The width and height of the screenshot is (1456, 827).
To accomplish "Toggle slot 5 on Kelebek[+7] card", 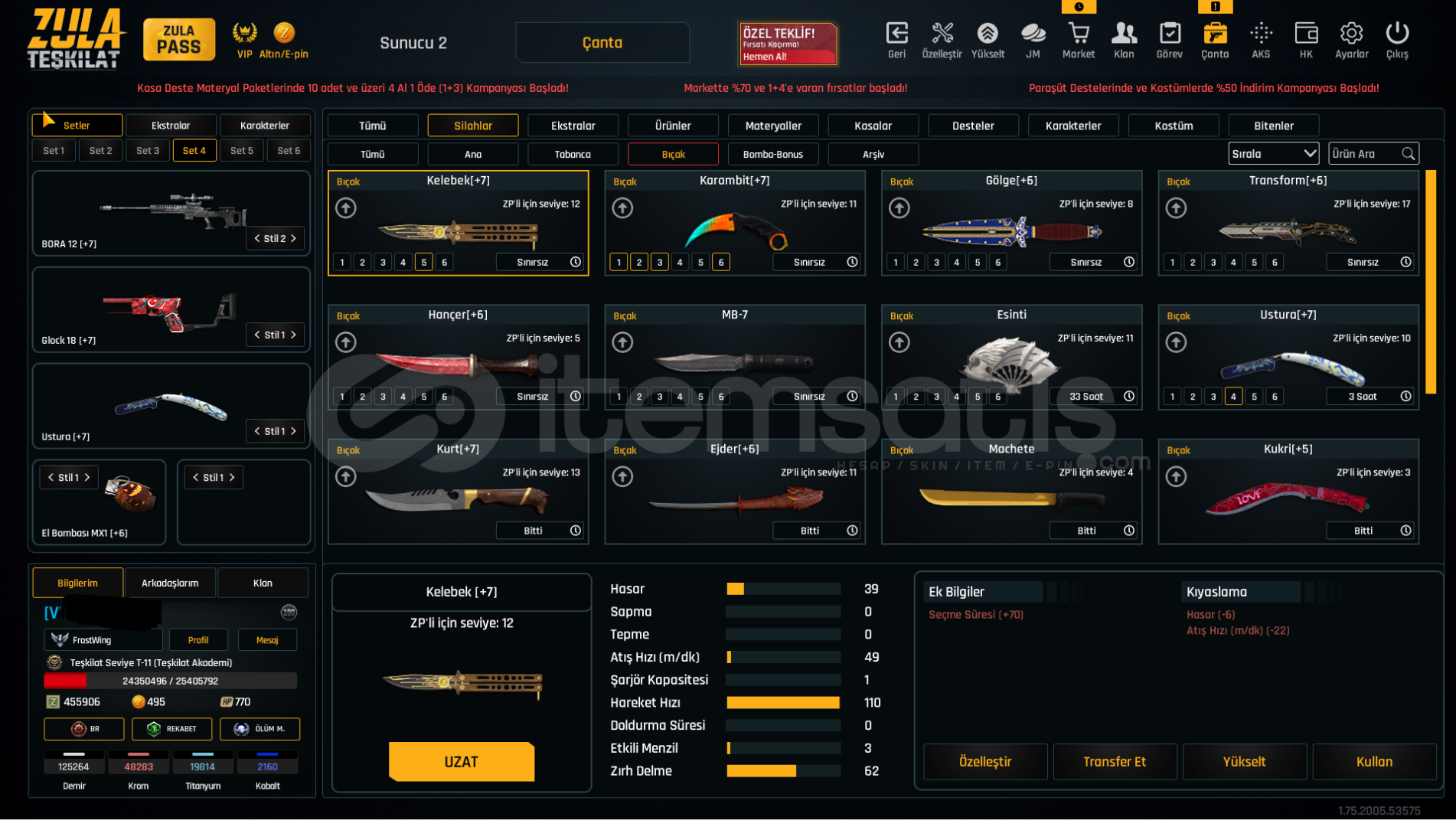I will [424, 262].
